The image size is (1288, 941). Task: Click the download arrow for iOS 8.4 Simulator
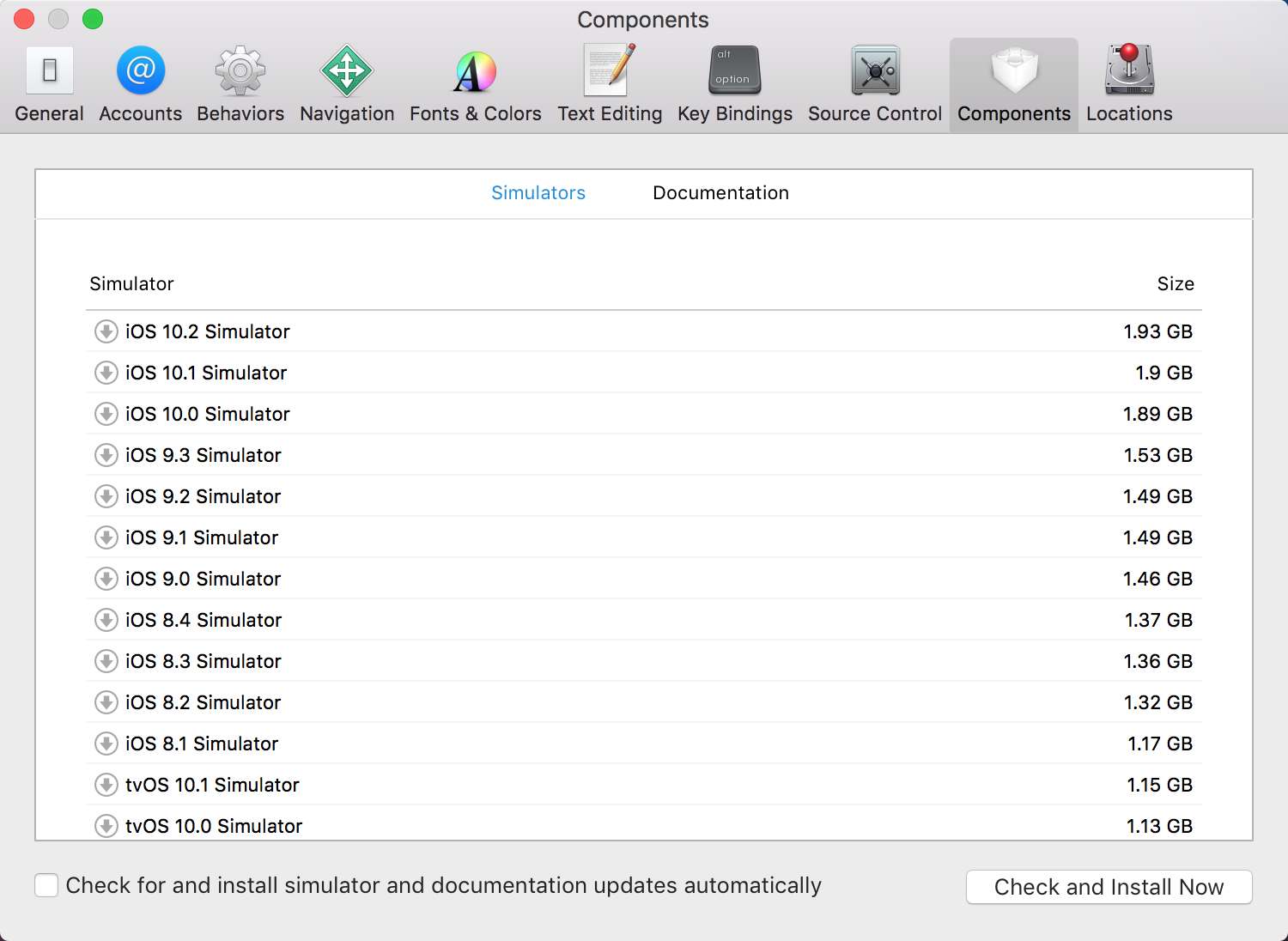(x=106, y=620)
